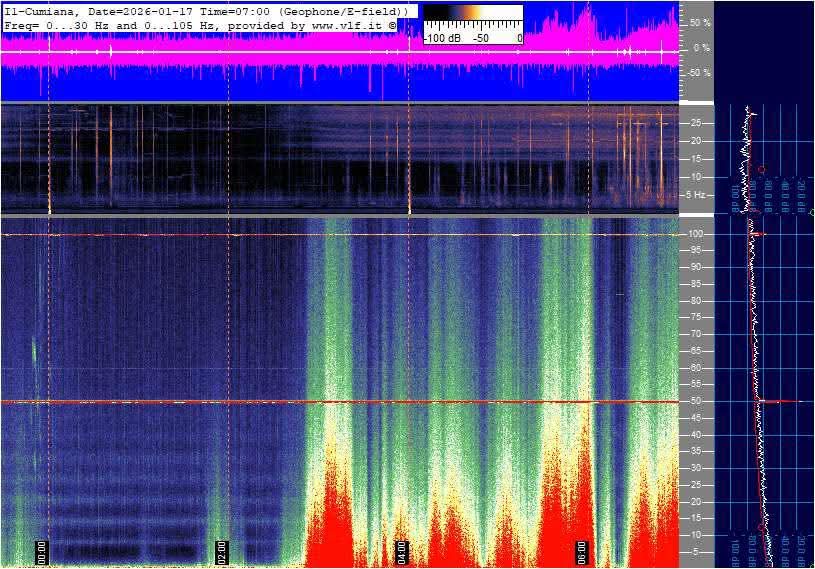This screenshot has height=569, width=815.
Task: Click the 04:00 time marker label
Action: pos(402,551)
